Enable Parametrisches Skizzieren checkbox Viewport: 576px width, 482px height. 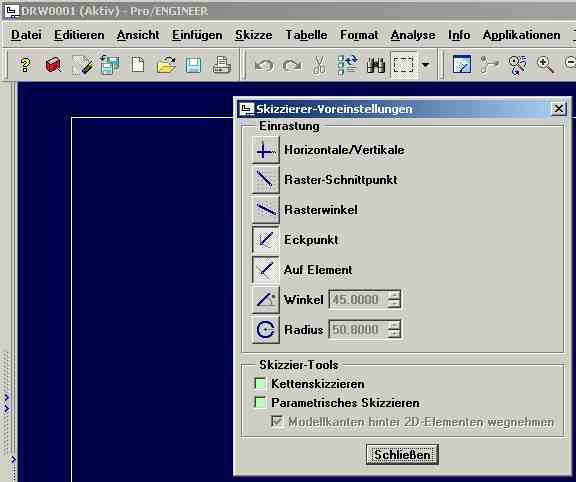pyautogui.click(x=260, y=402)
